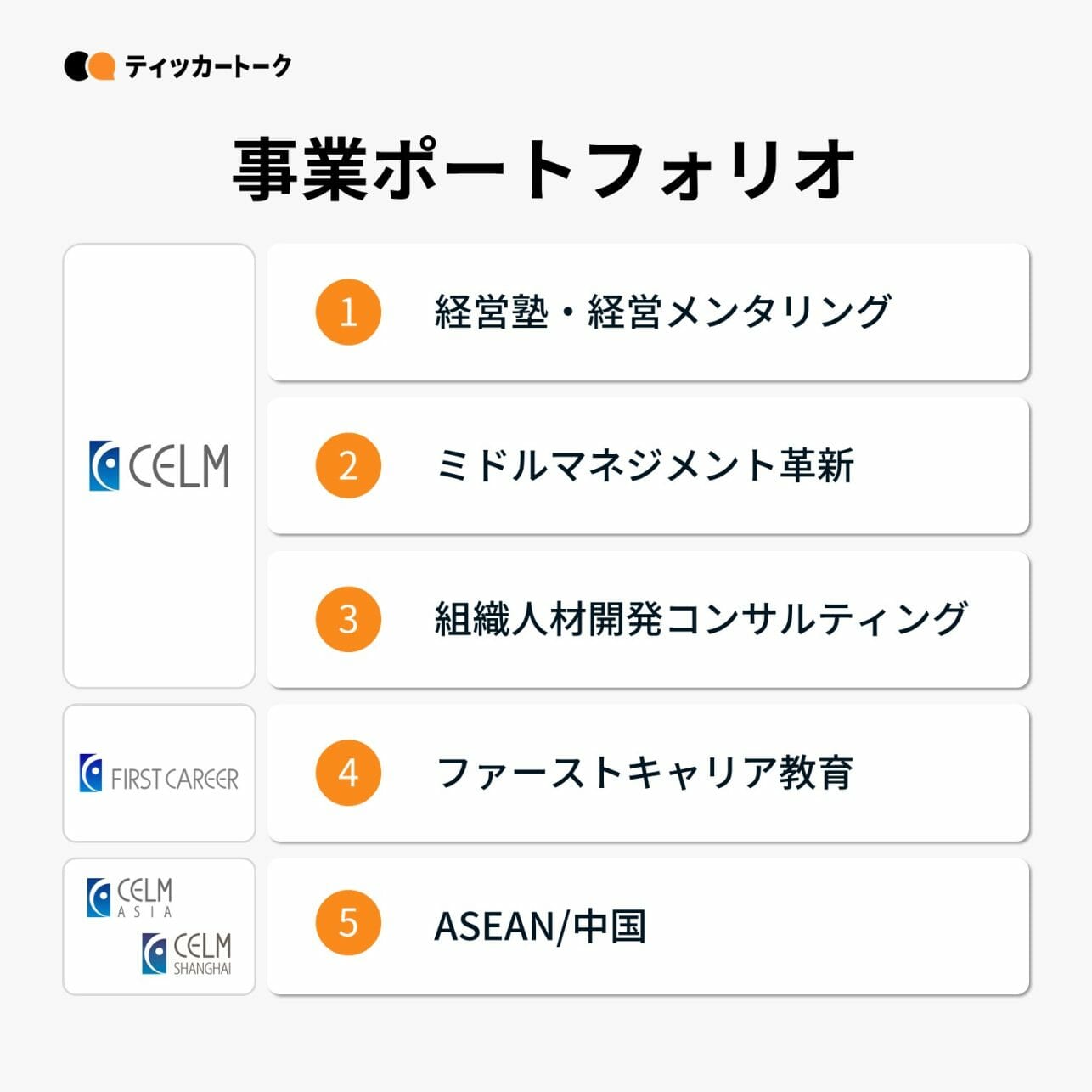Click the orange number 5 circle
Viewport: 1092px width, 1092px height.
pyautogui.click(x=348, y=923)
